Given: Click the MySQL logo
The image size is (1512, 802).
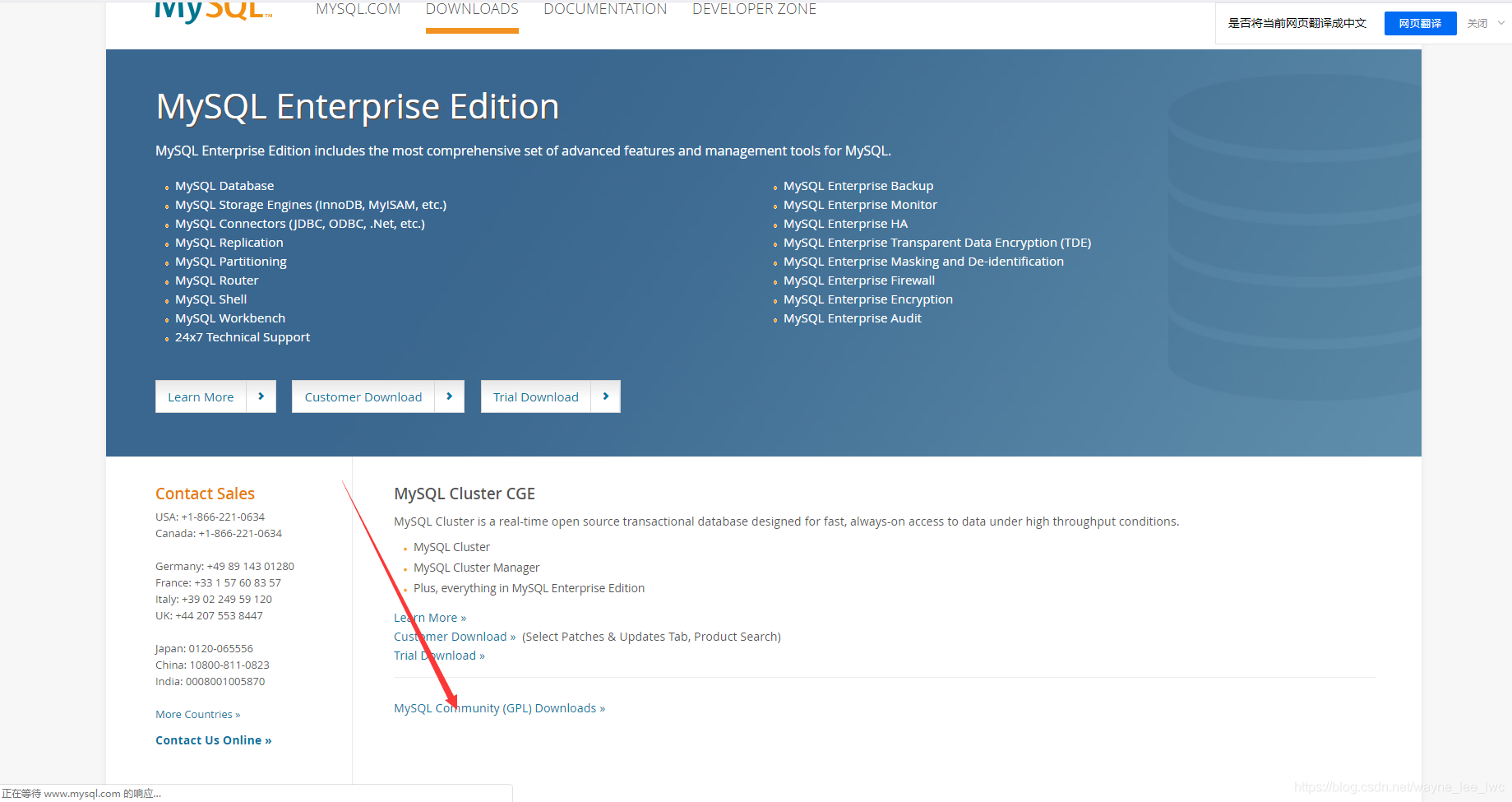Looking at the screenshot, I should point(213,12).
